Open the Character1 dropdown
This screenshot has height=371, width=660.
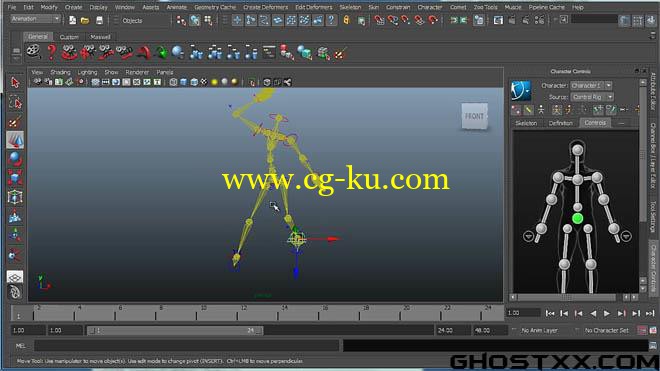pyautogui.click(x=591, y=85)
